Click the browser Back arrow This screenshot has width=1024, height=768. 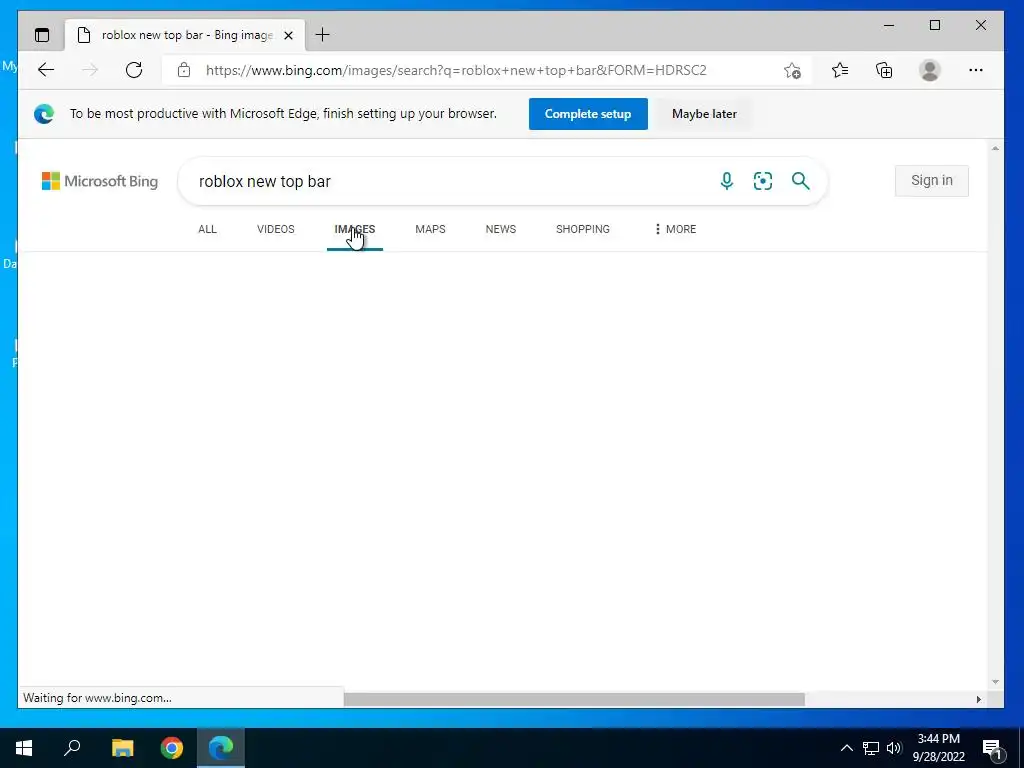coord(46,70)
